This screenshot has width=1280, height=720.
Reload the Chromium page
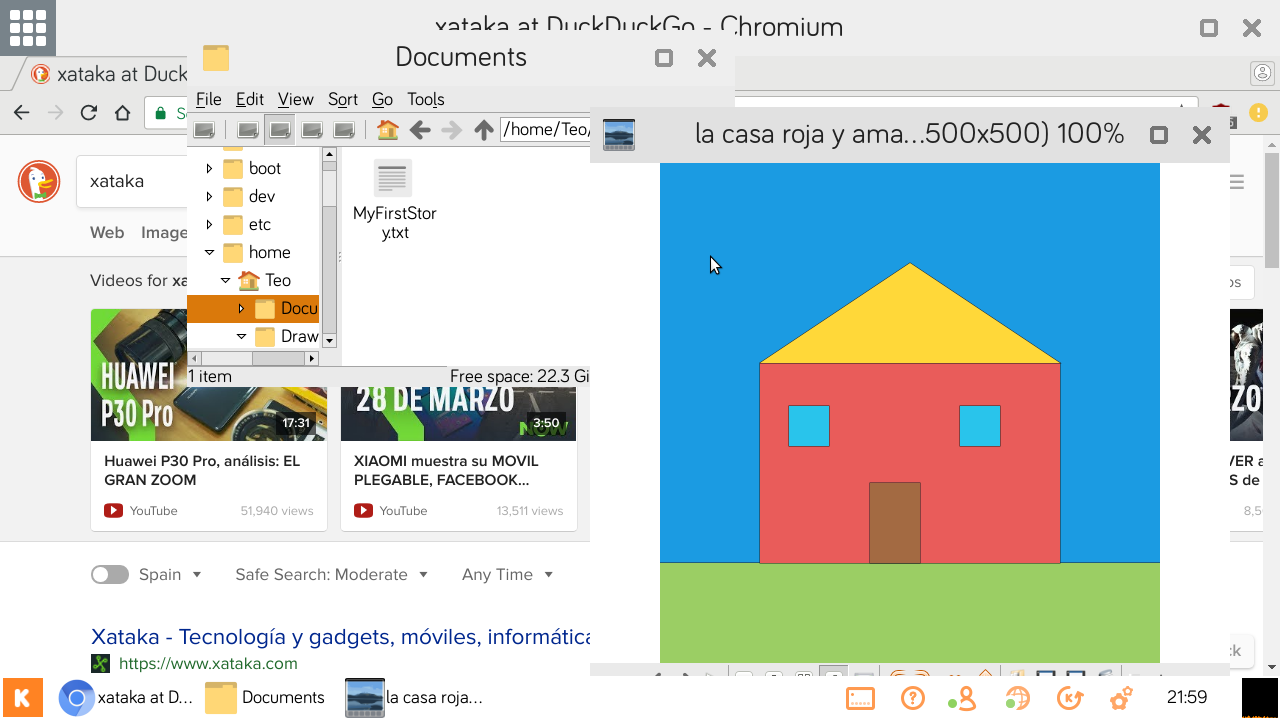[x=89, y=113]
